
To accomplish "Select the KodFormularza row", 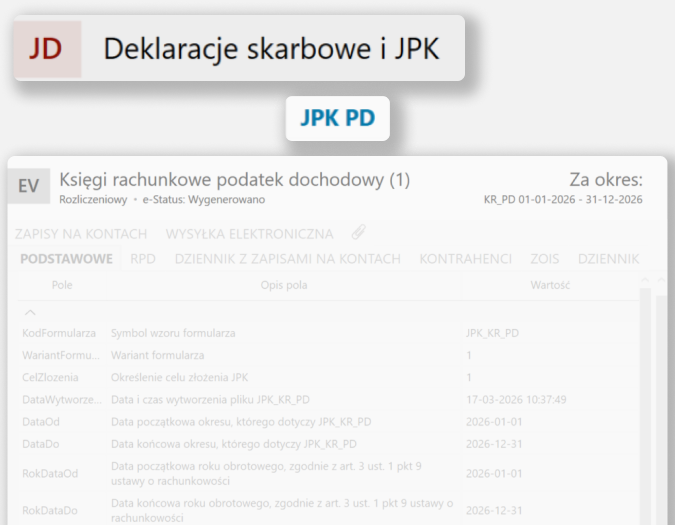I will pyautogui.click(x=59, y=332).
